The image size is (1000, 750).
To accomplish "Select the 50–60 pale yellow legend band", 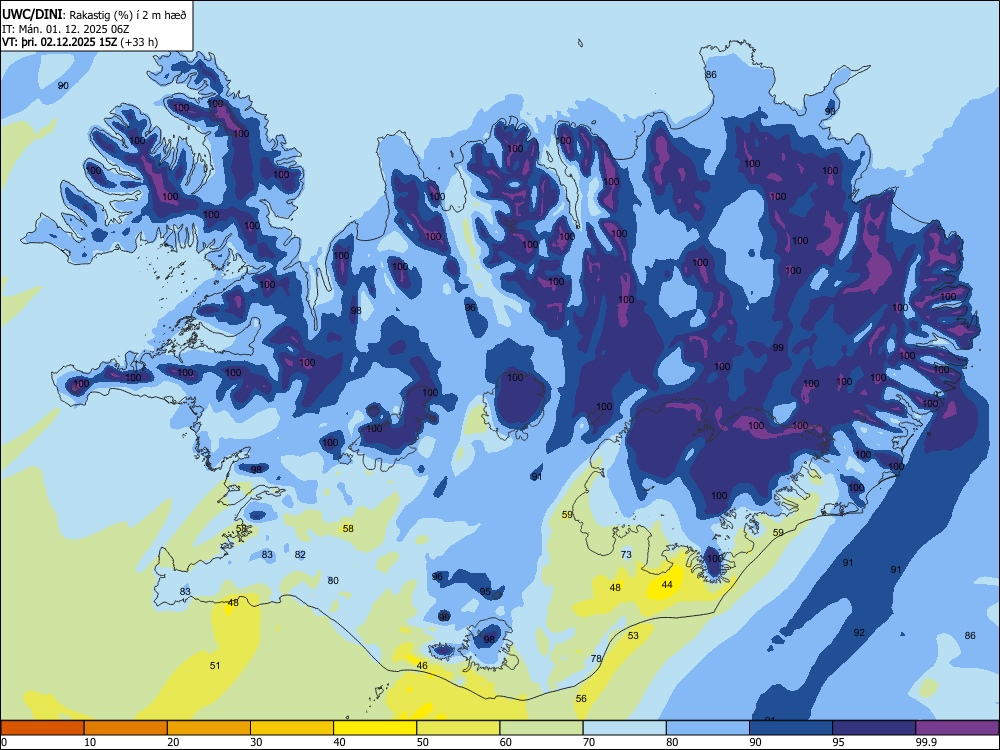I will pyautogui.click(x=458, y=728).
